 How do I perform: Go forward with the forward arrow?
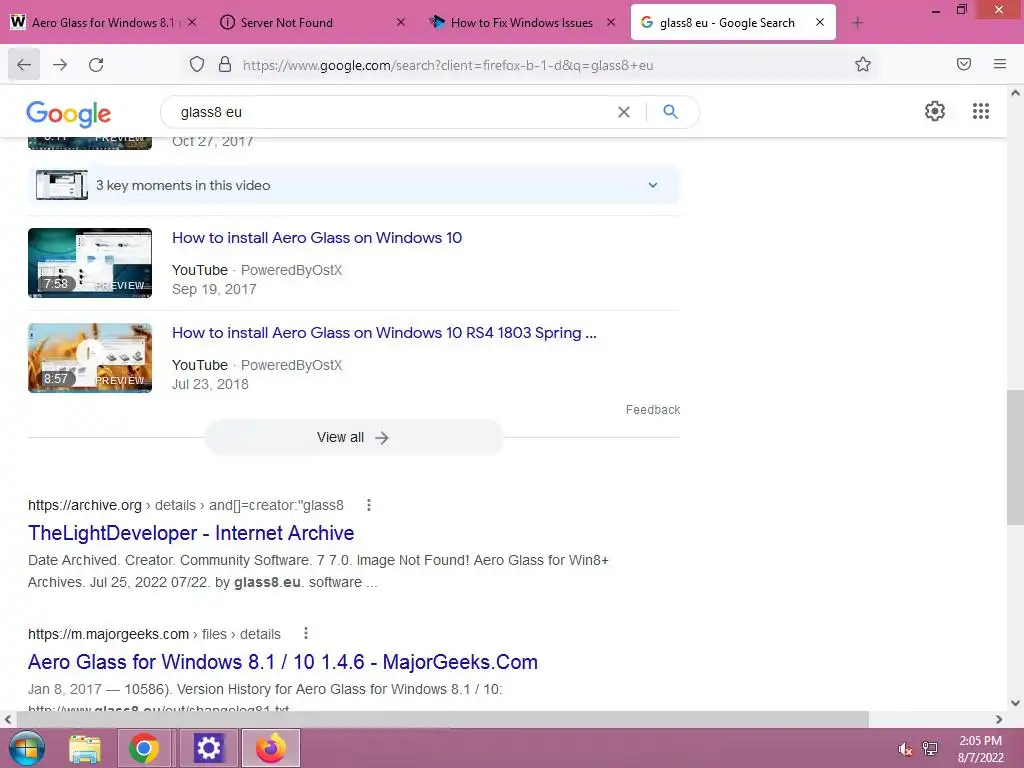click(x=60, y=65)
